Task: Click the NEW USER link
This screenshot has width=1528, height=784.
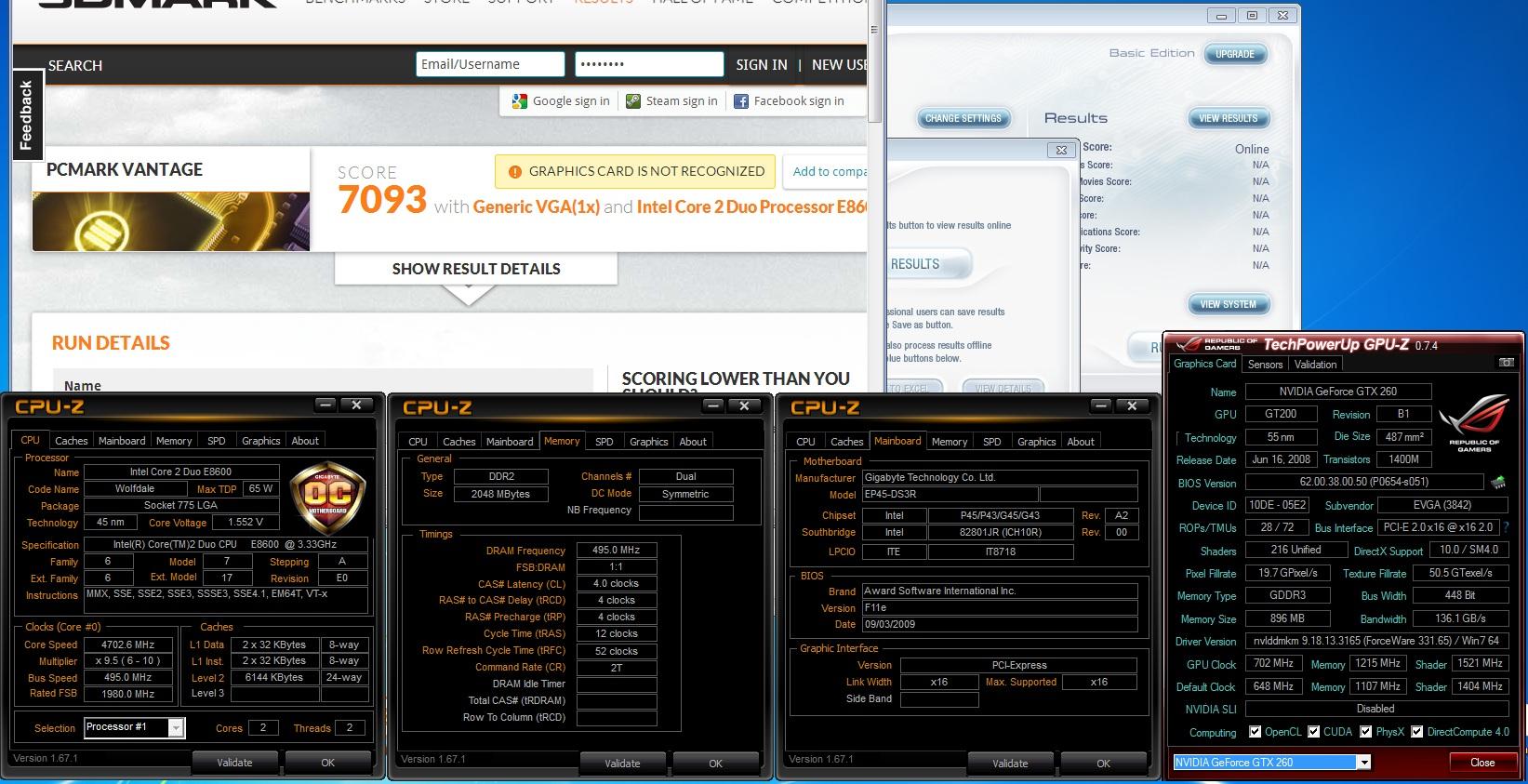Action: [839, 65]
